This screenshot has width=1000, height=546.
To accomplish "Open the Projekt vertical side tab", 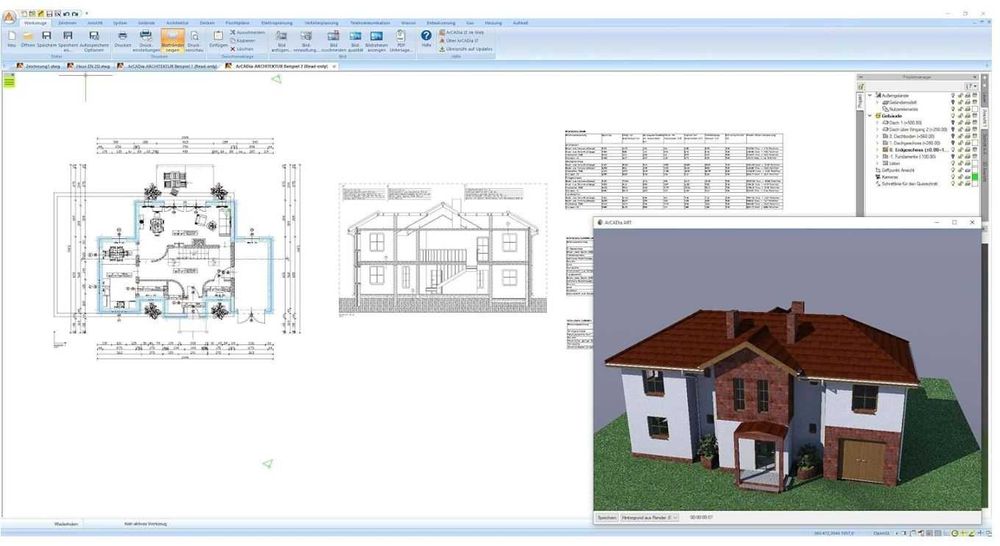I will point(860,101).
